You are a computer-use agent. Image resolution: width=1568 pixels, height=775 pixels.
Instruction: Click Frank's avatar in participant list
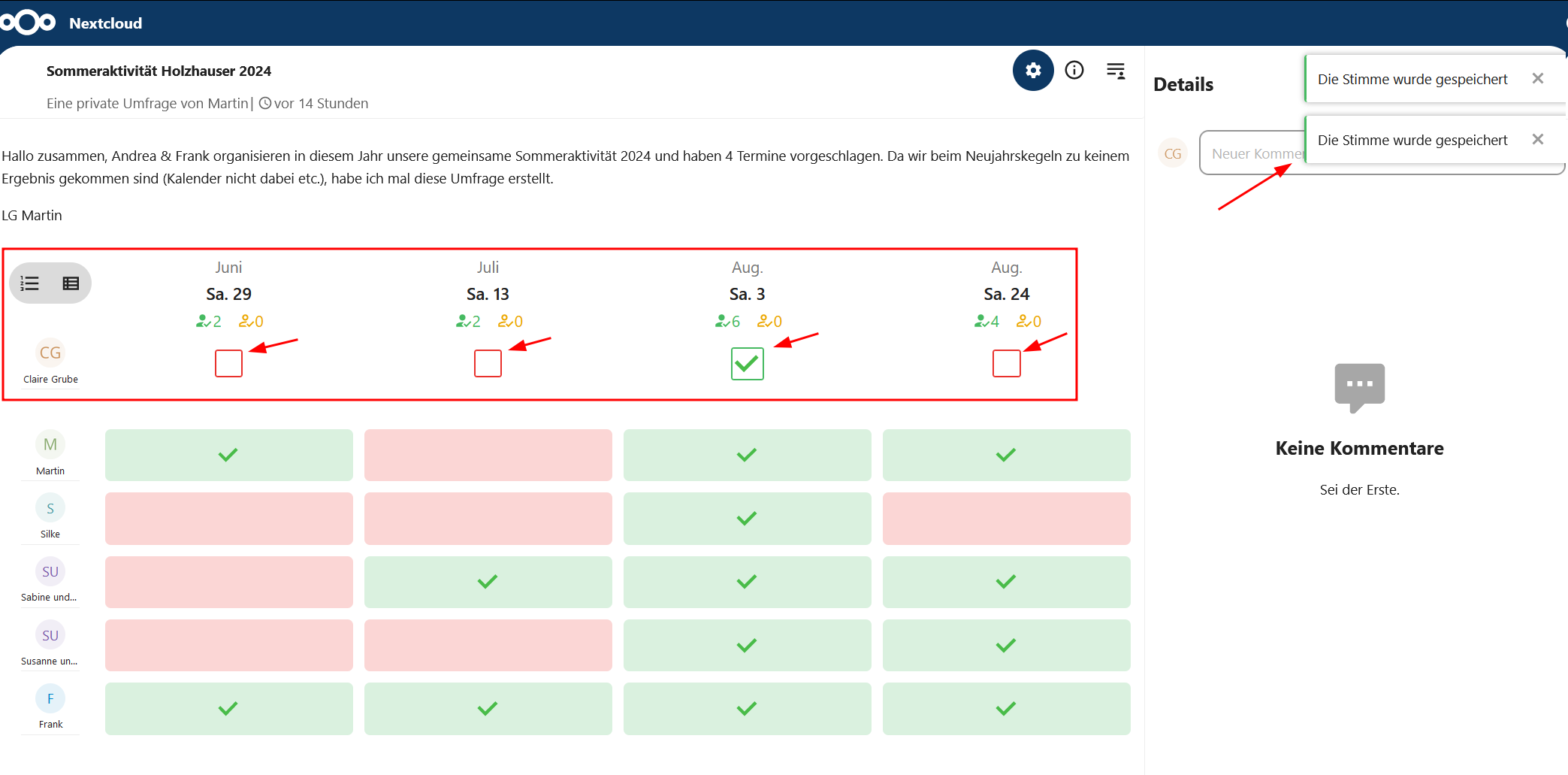tap(50, 698)
